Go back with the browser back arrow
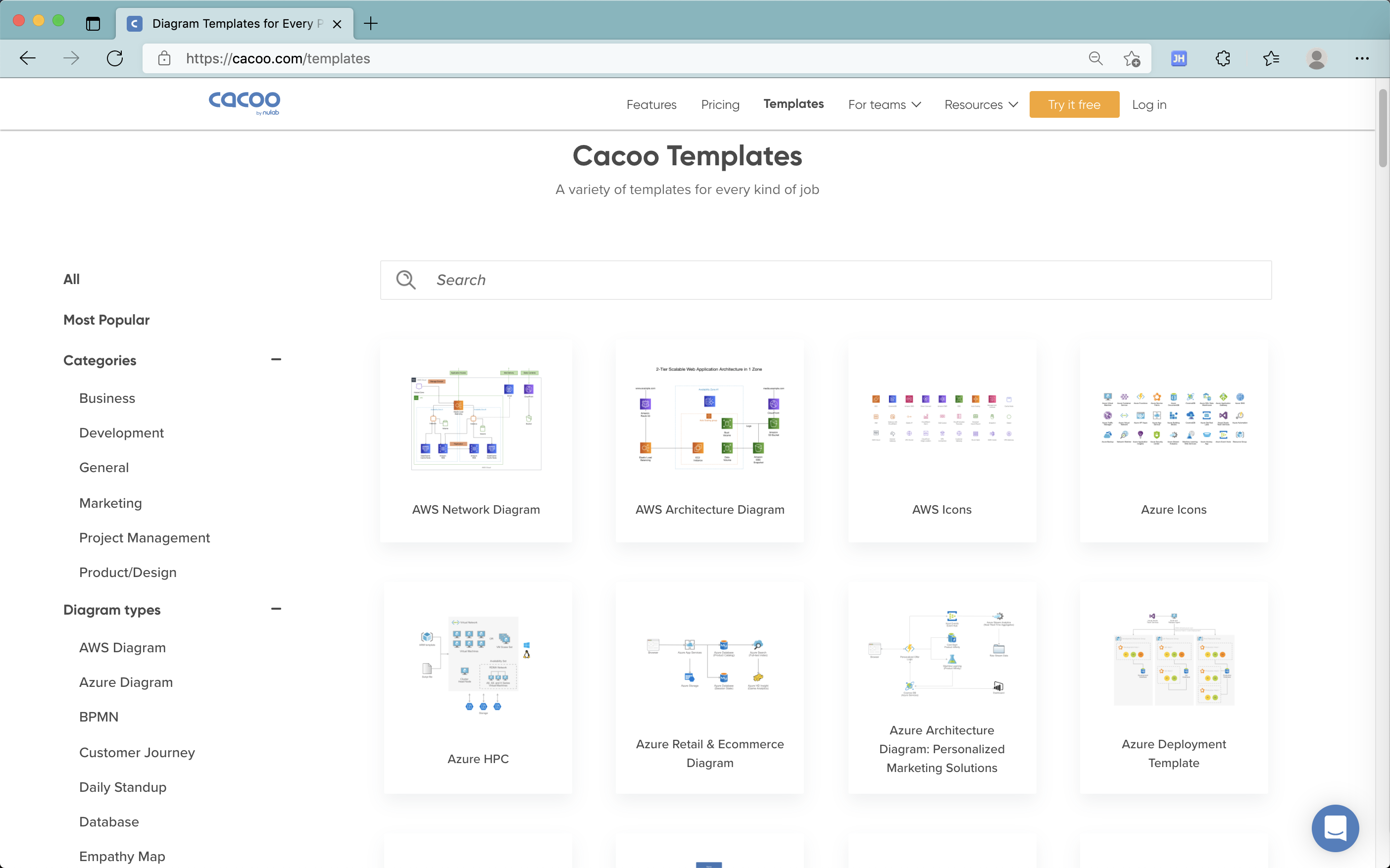Image resolution: width=1390 pixels, height=868 pixels. tap(28, 58)
